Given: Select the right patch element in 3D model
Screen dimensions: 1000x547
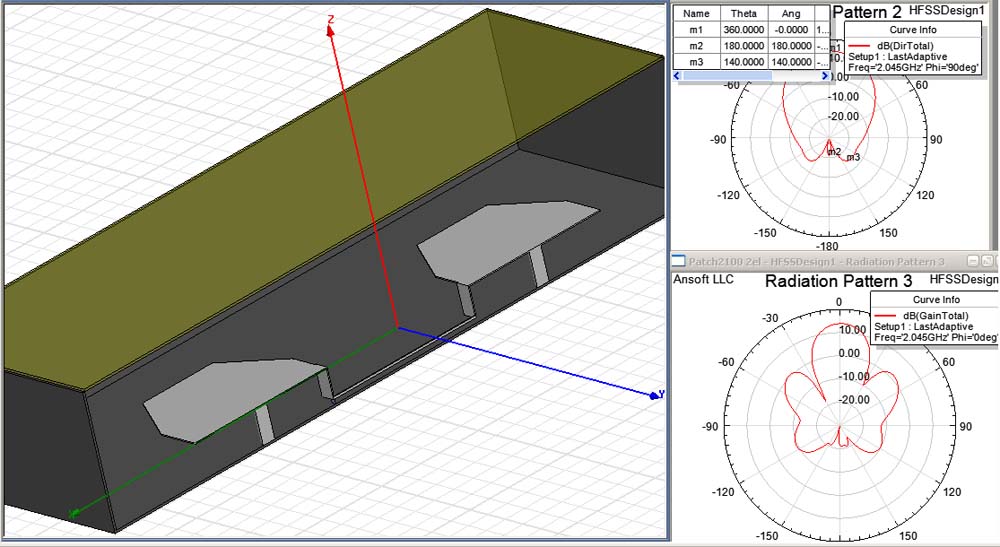Looking at the screenshot, I should click(500, 238).
